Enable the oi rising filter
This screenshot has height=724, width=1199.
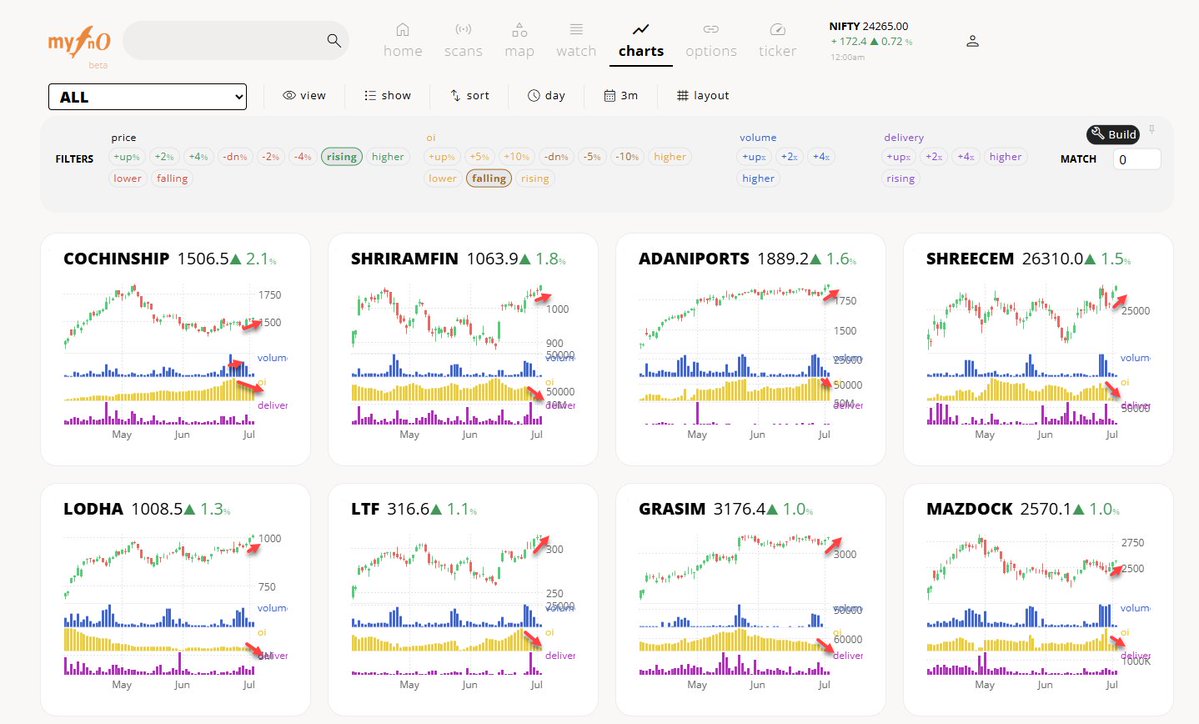coord(535,178)
